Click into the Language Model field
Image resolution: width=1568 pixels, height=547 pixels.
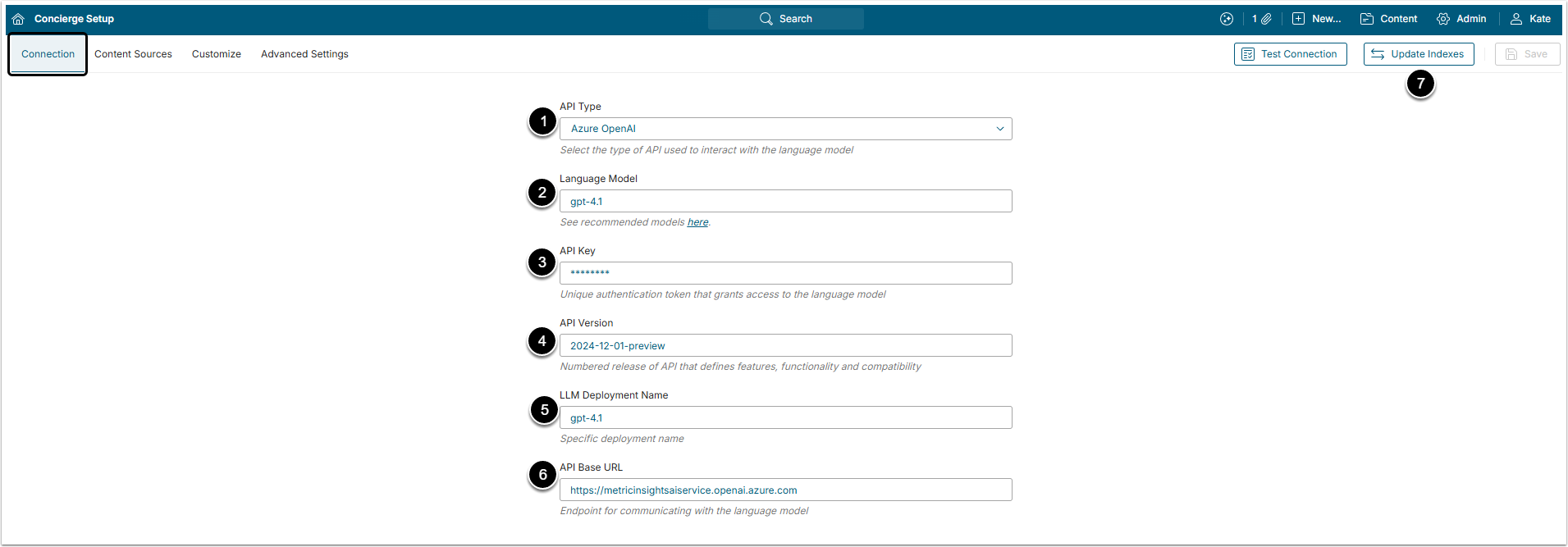pyautogui.click(x=785, y=201)
